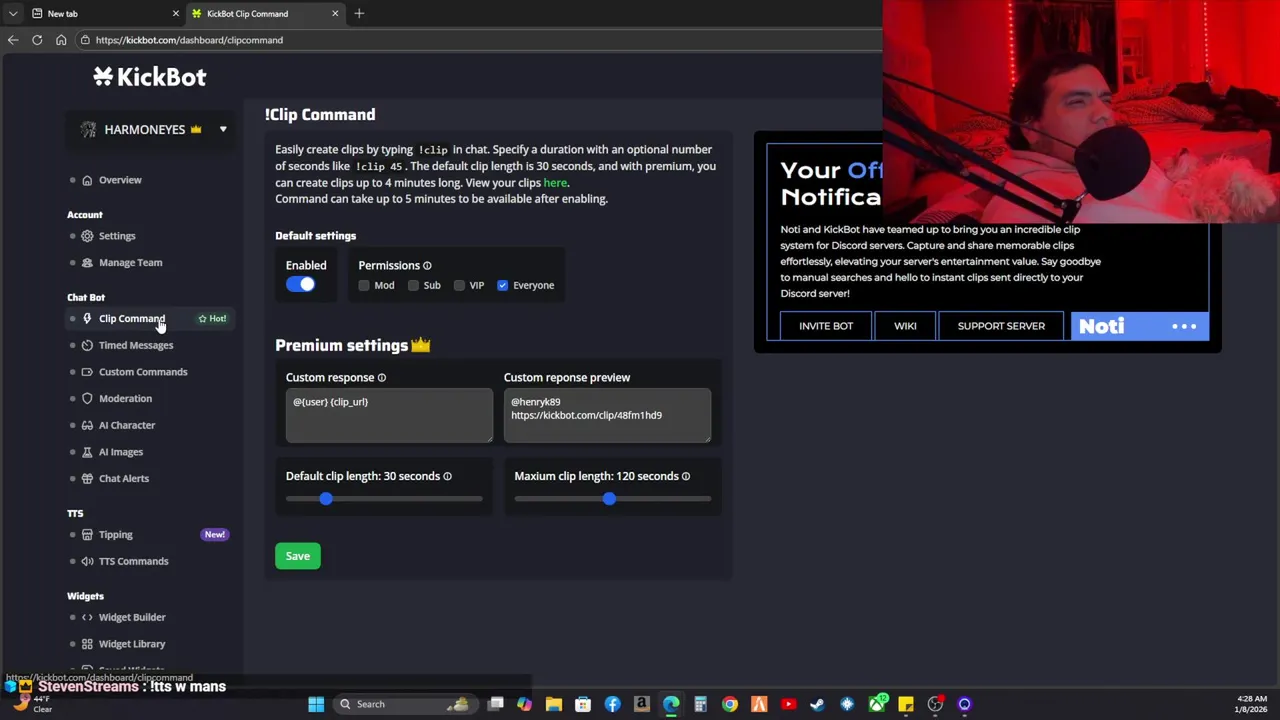This screenshot has width=1280, height=720.
Task: Open Timed Messages page
Action: click(x=136, y=345)
